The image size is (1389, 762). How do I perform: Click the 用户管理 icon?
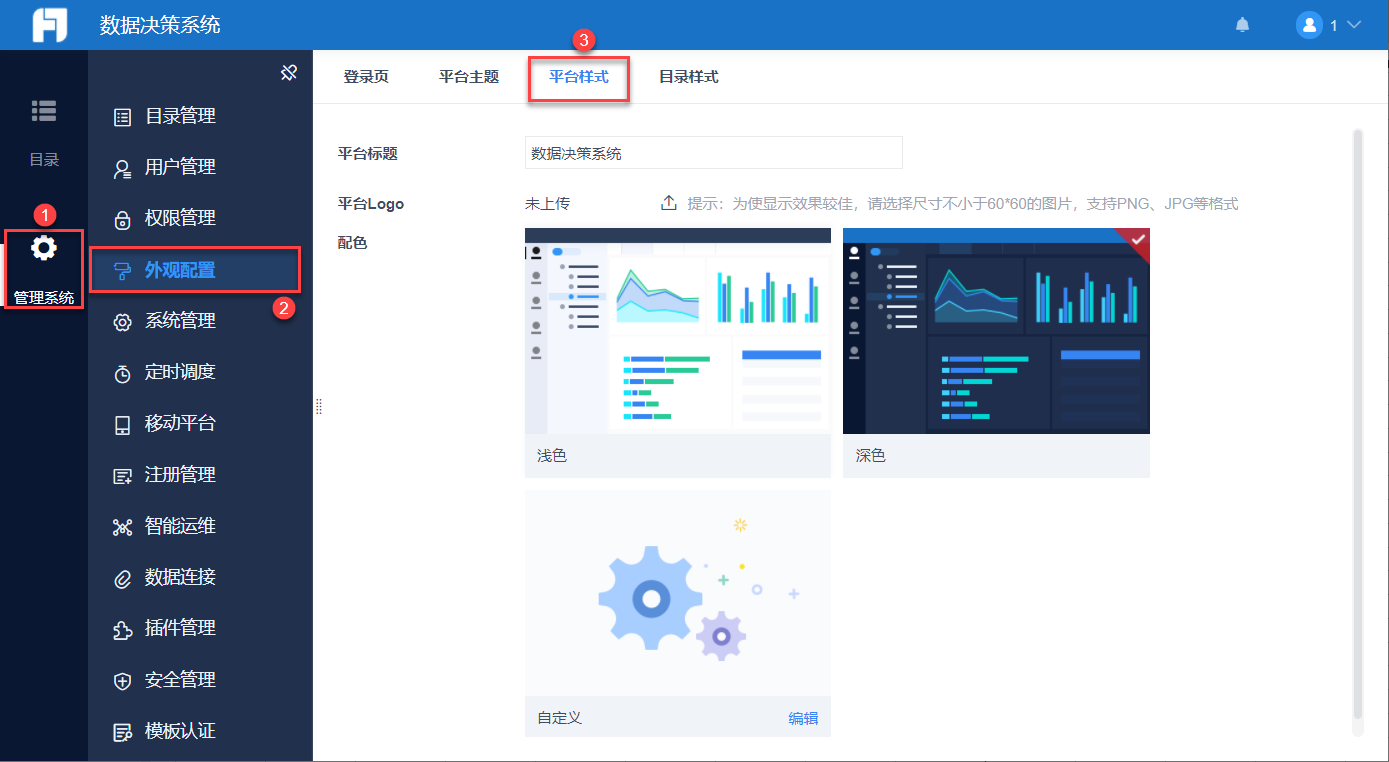pos(122,168)
